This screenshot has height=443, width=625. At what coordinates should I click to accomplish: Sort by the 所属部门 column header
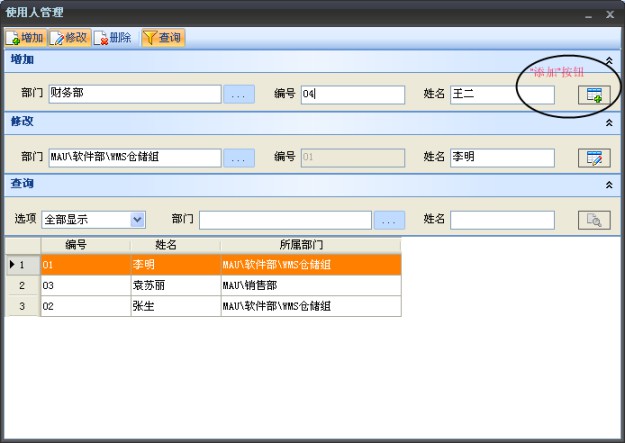click(x=310, y=245)
